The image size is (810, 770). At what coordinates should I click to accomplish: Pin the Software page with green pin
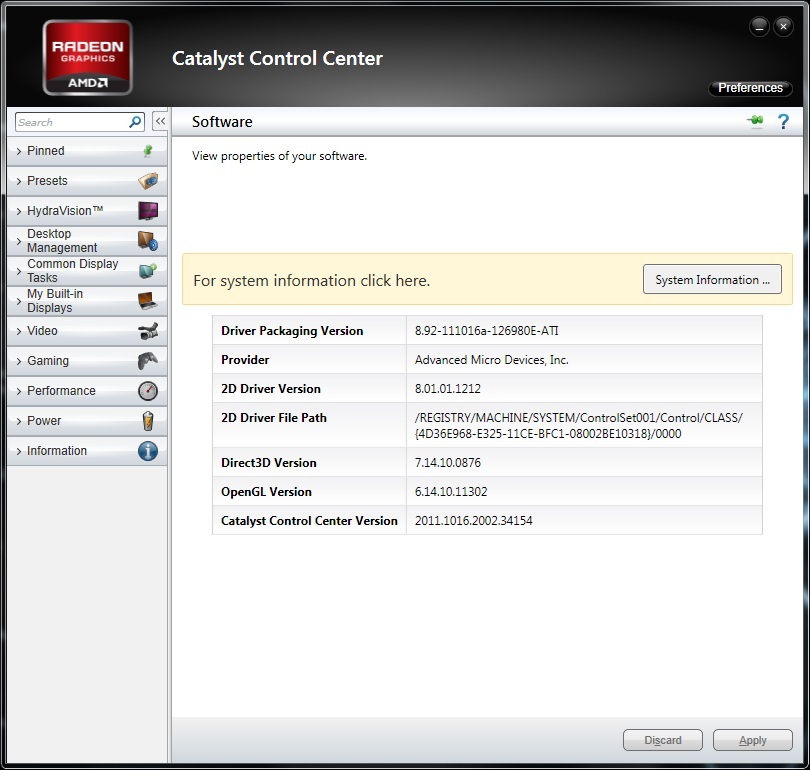tap(755, 121)
